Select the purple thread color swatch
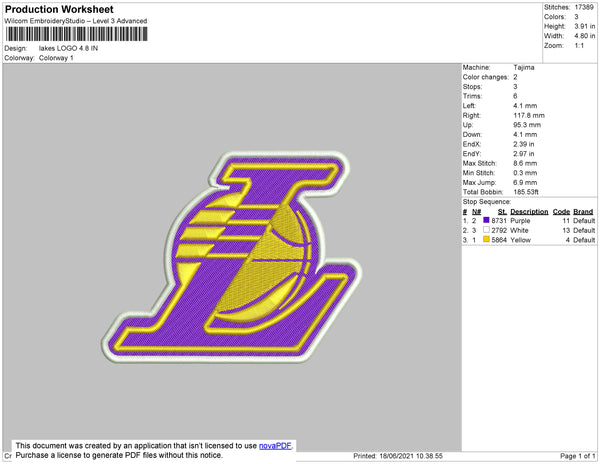 pyautogui.click(x=486, y=220)
